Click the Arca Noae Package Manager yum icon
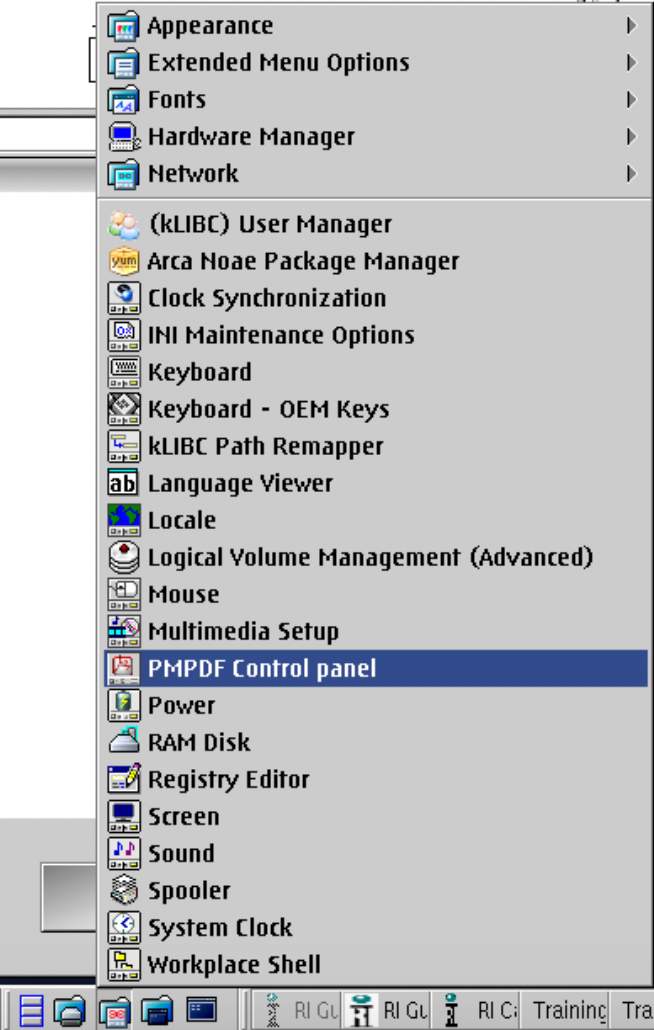 pyautogui.click(x=123, y=261)
